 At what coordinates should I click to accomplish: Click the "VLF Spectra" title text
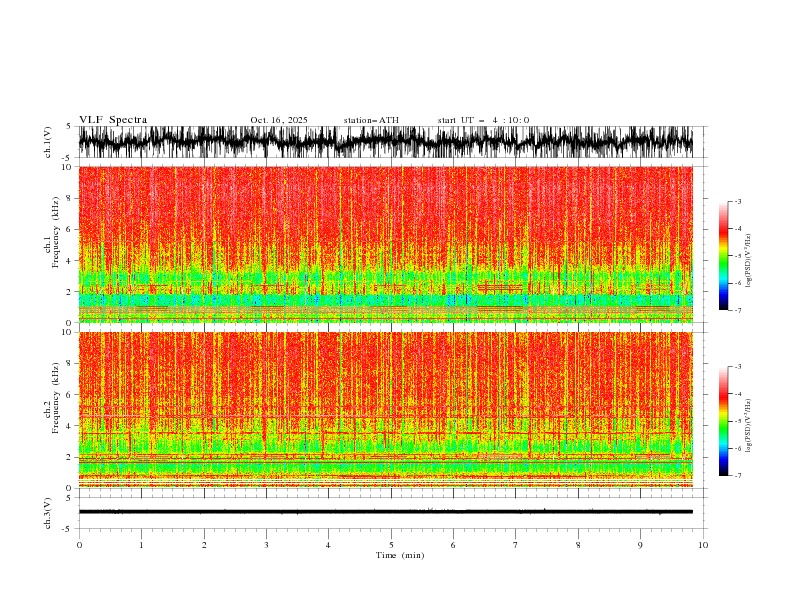click(x=113, y=120)
